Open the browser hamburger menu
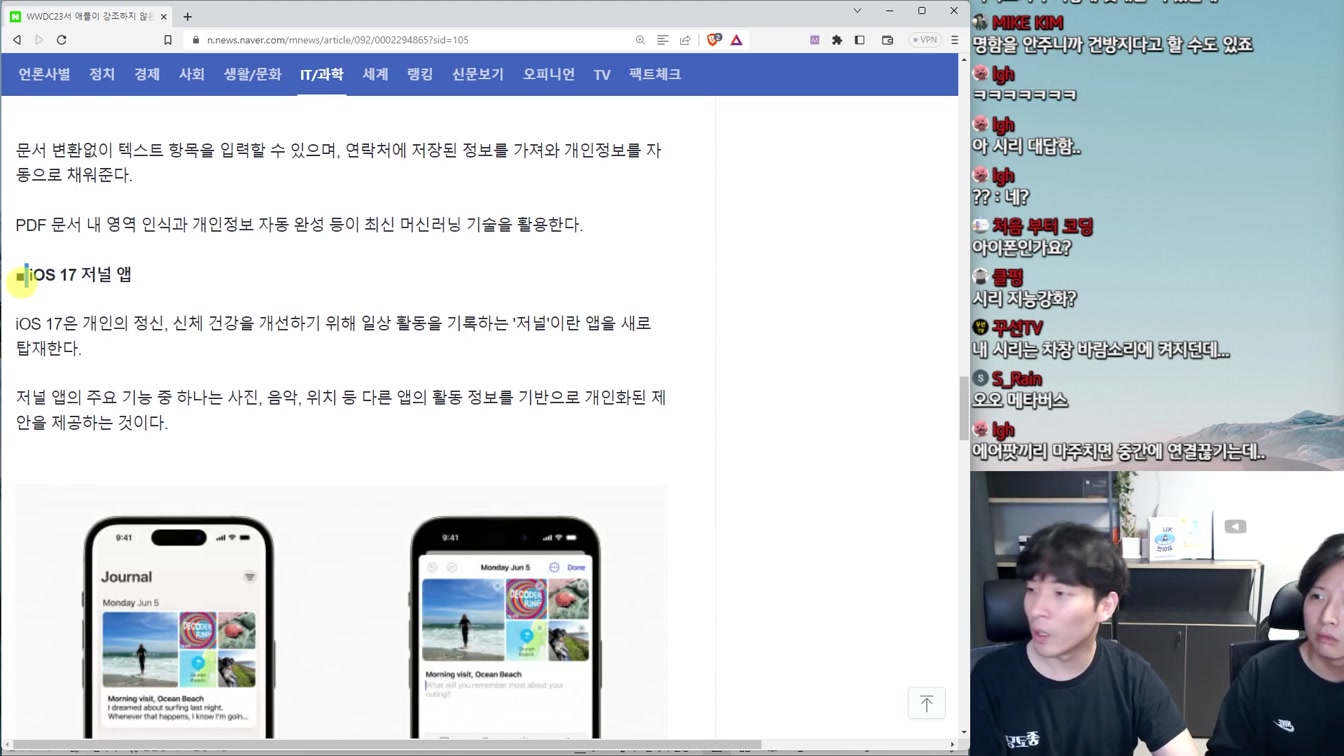This screenshot has width=1344, height=756. (x=954, y=40)
